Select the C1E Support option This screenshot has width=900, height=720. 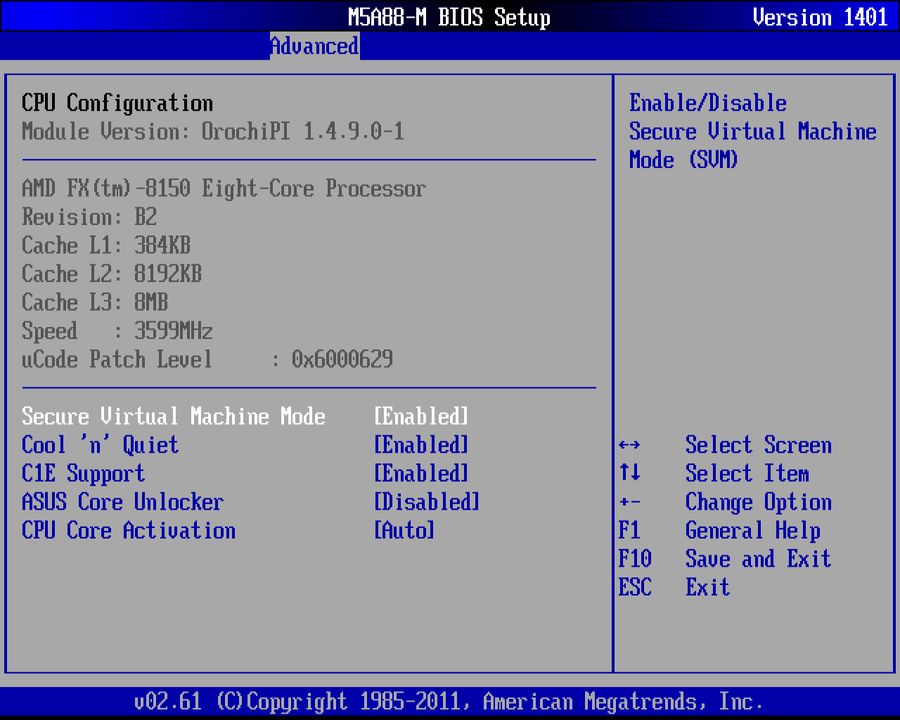[83, 474]
